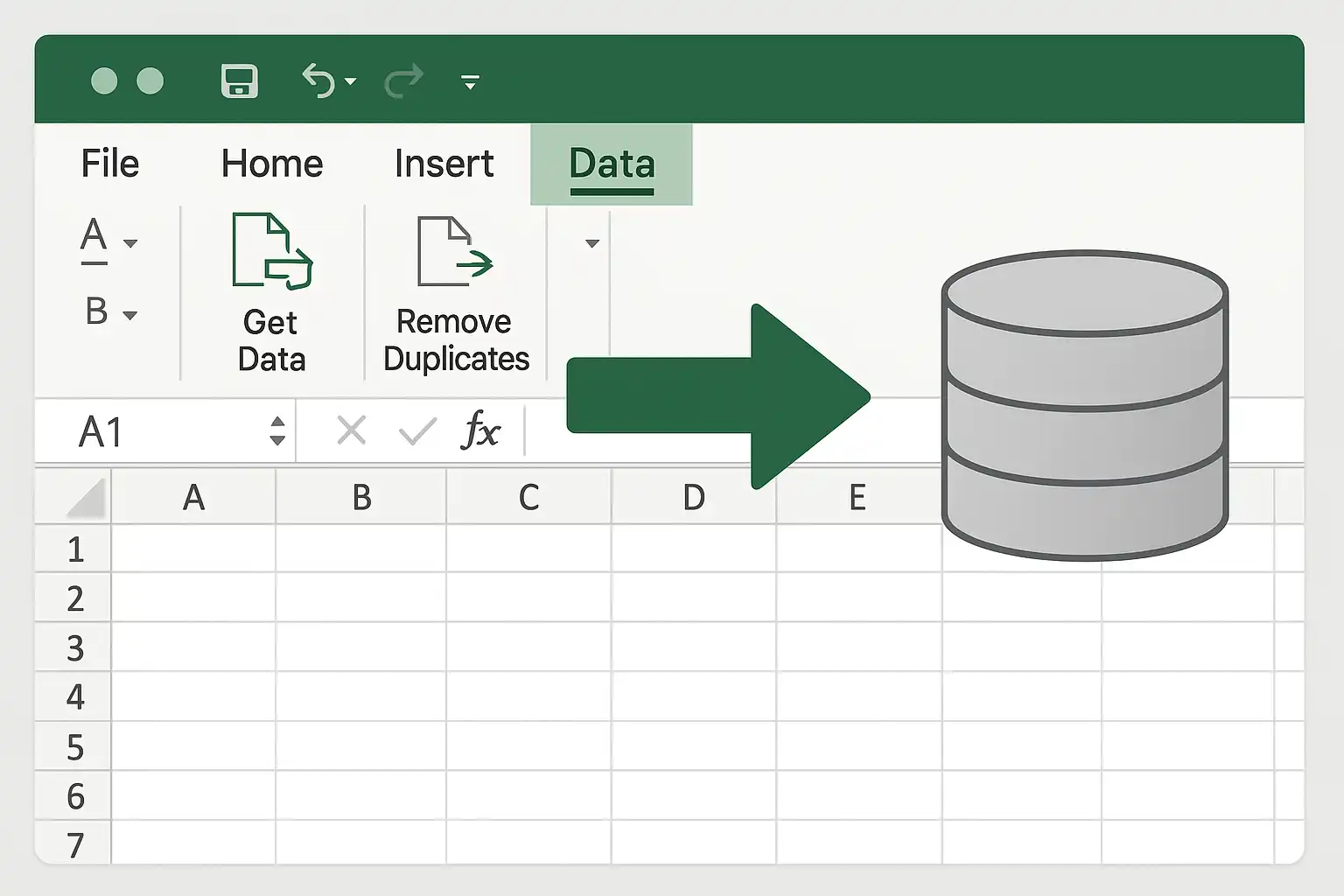
Task: Click the cancel X in formula bar
Action: click(x=352, y=430)
